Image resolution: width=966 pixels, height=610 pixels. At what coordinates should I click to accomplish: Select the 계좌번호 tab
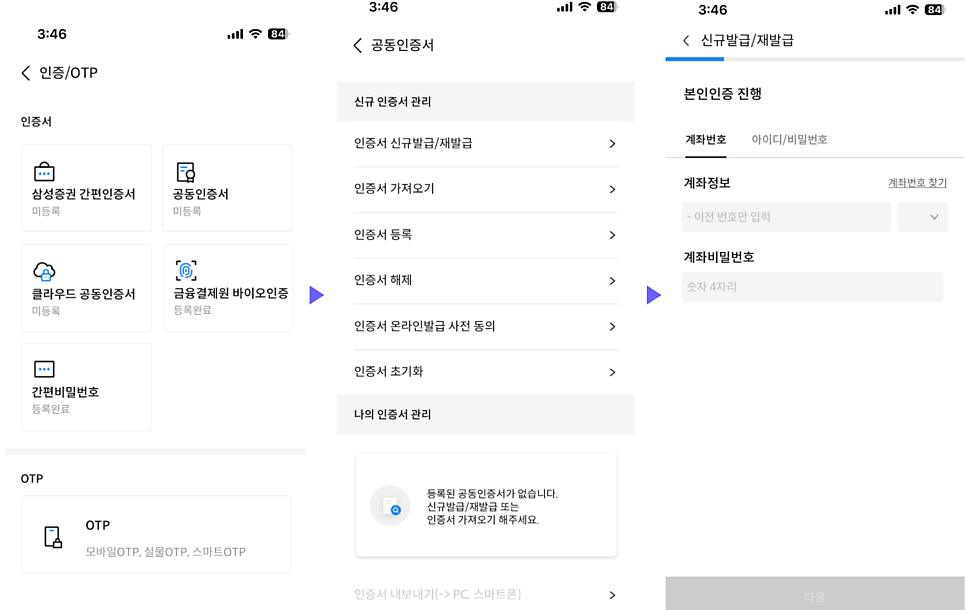[706, 140]
